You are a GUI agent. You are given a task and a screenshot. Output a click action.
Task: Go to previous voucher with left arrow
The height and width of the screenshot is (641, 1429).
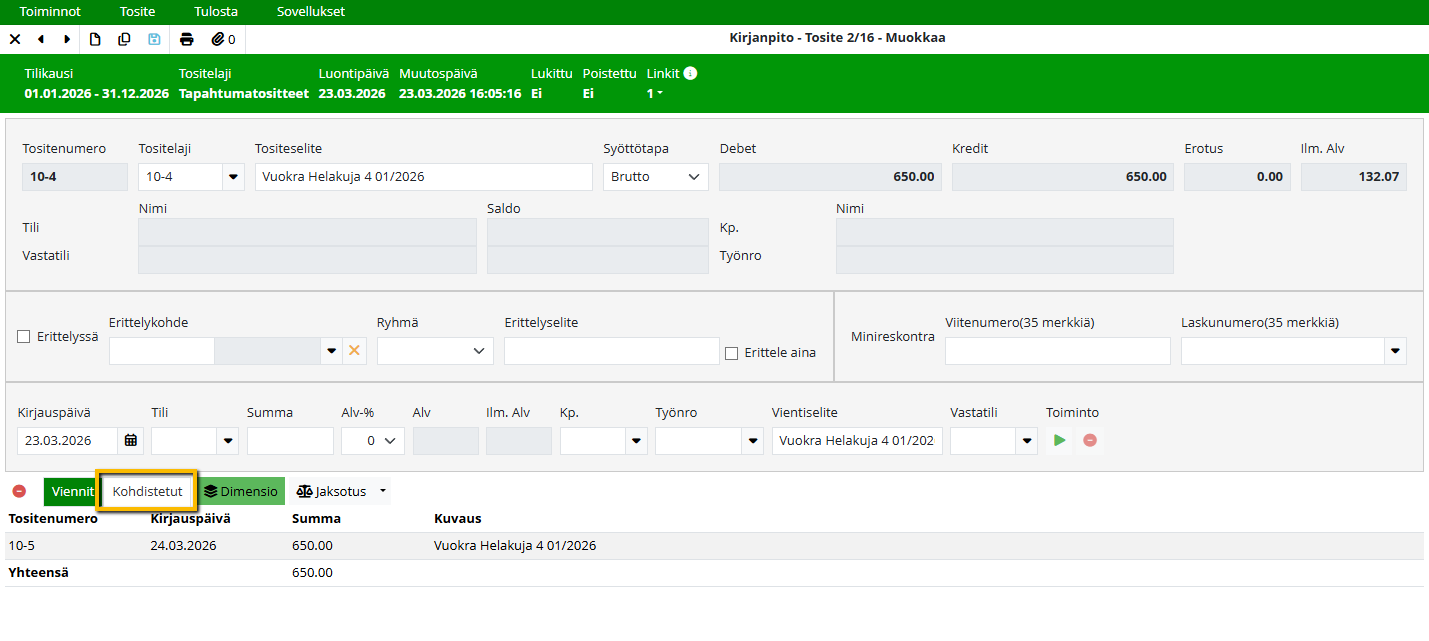(x=41, y=40)
